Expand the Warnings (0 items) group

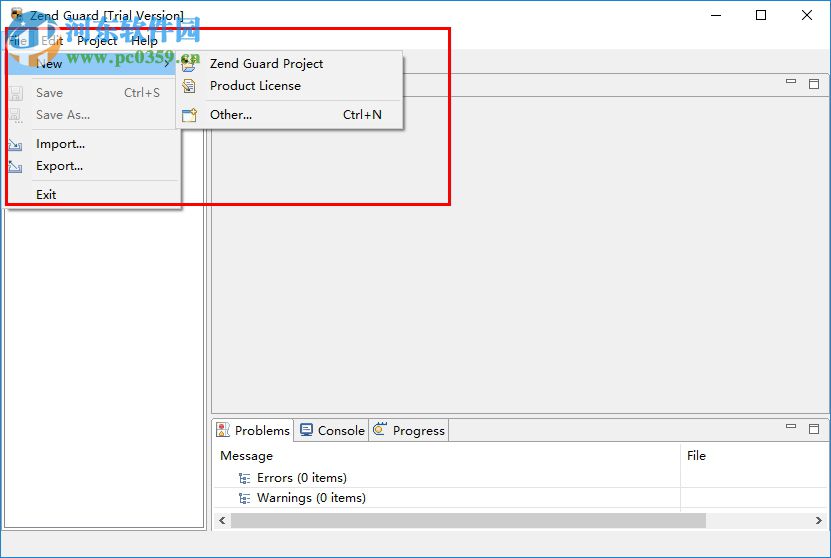click(311, 498)
